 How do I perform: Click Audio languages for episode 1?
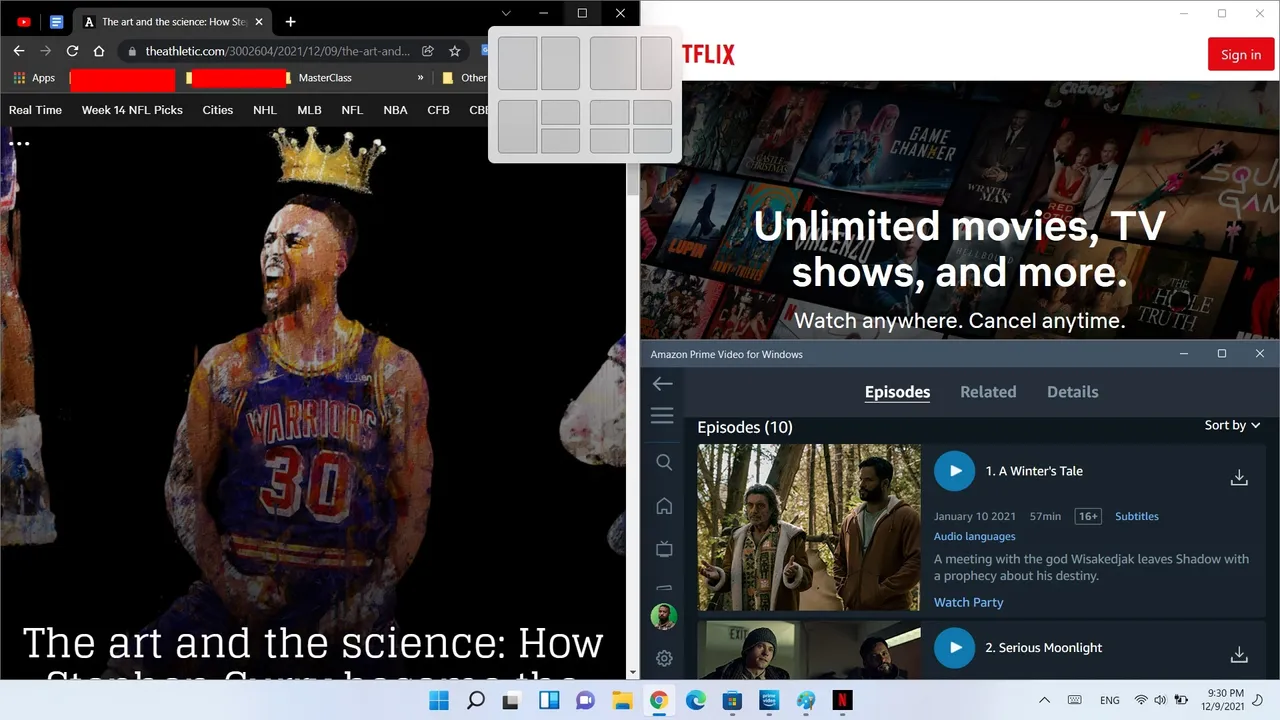click(974, 537)
